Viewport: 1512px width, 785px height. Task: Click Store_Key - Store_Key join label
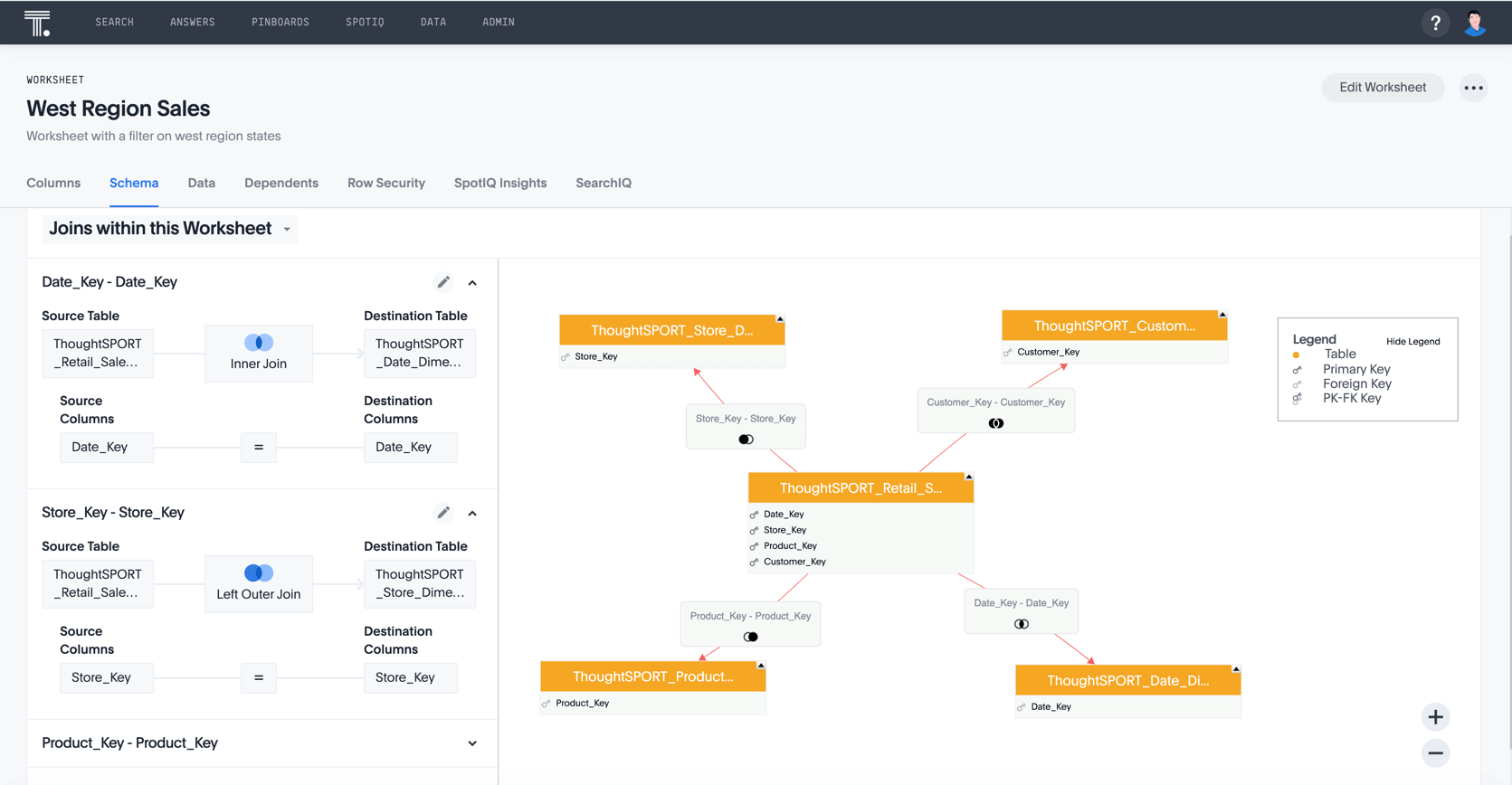click(746, 419)
